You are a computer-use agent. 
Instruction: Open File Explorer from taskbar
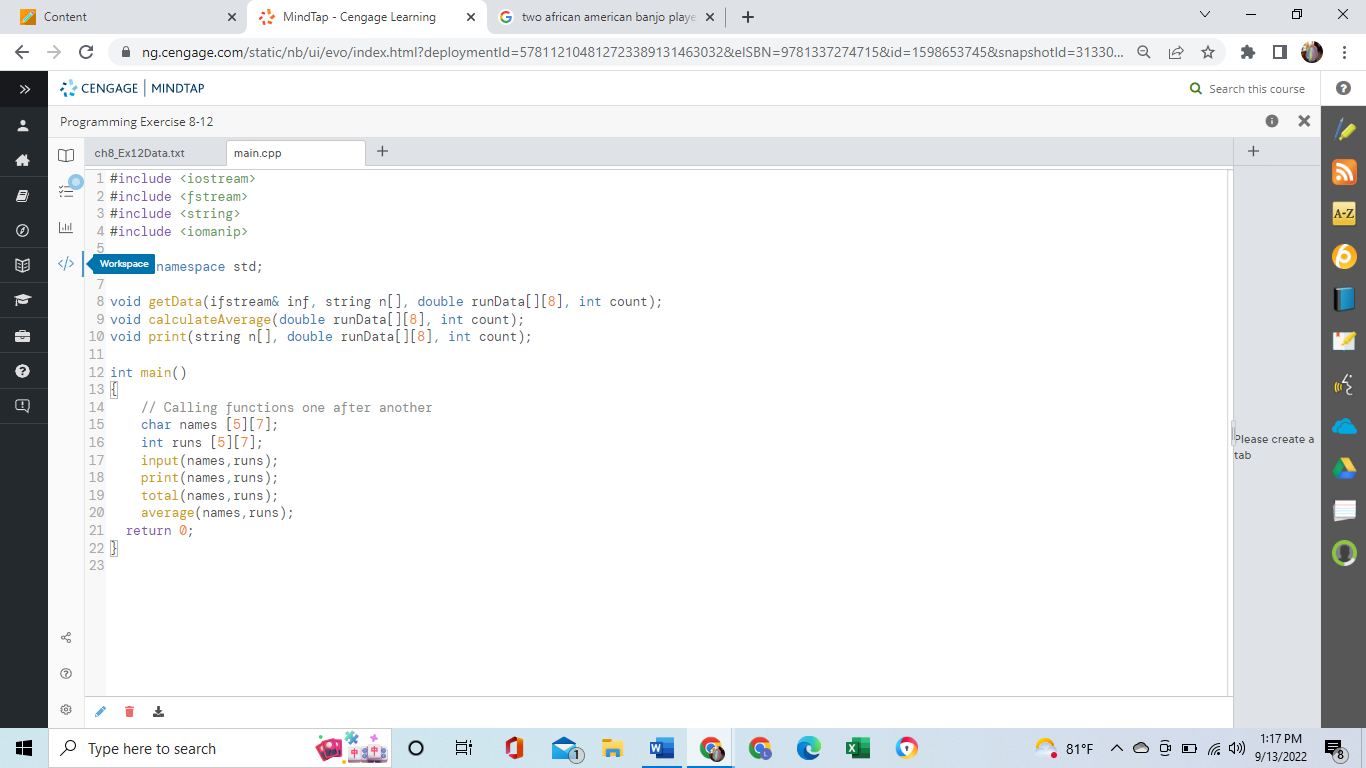pyautogui.click(x=612, y=748)
